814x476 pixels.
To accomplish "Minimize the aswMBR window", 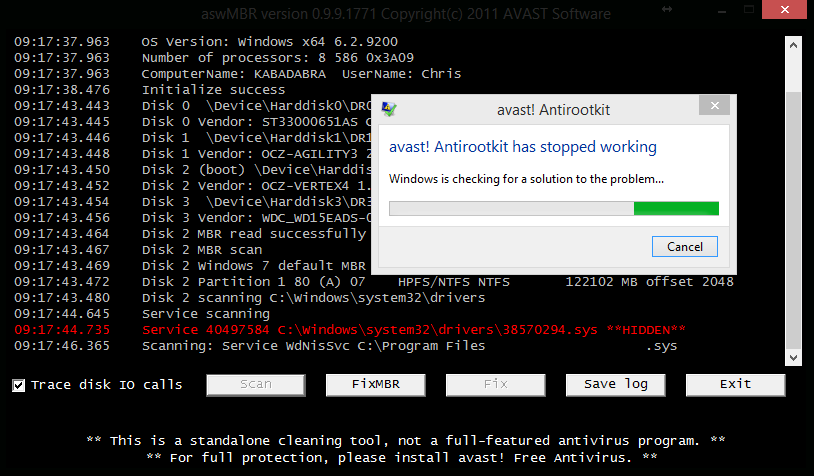I will pyautogui.click(x=722, y=9).
